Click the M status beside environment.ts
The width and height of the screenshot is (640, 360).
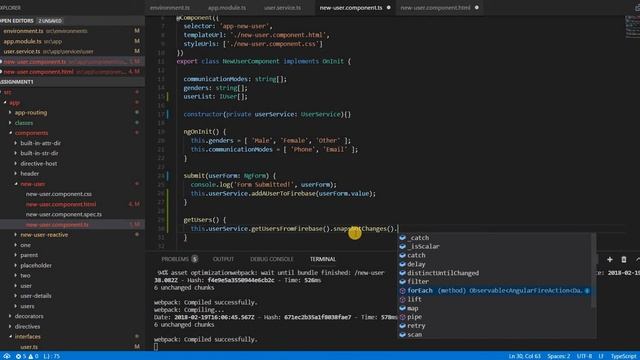[x=137, y=31]
